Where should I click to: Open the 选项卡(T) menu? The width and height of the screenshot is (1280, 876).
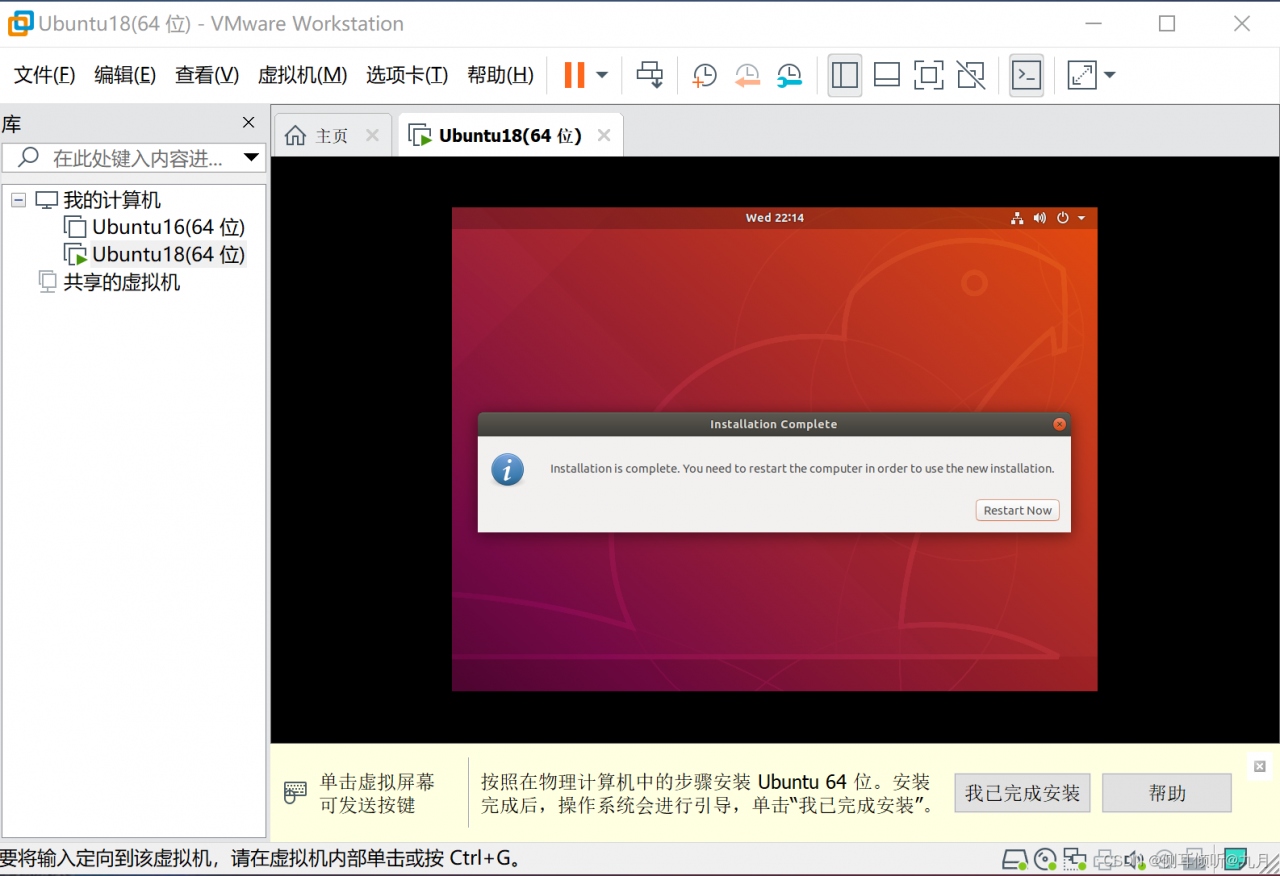407,75
